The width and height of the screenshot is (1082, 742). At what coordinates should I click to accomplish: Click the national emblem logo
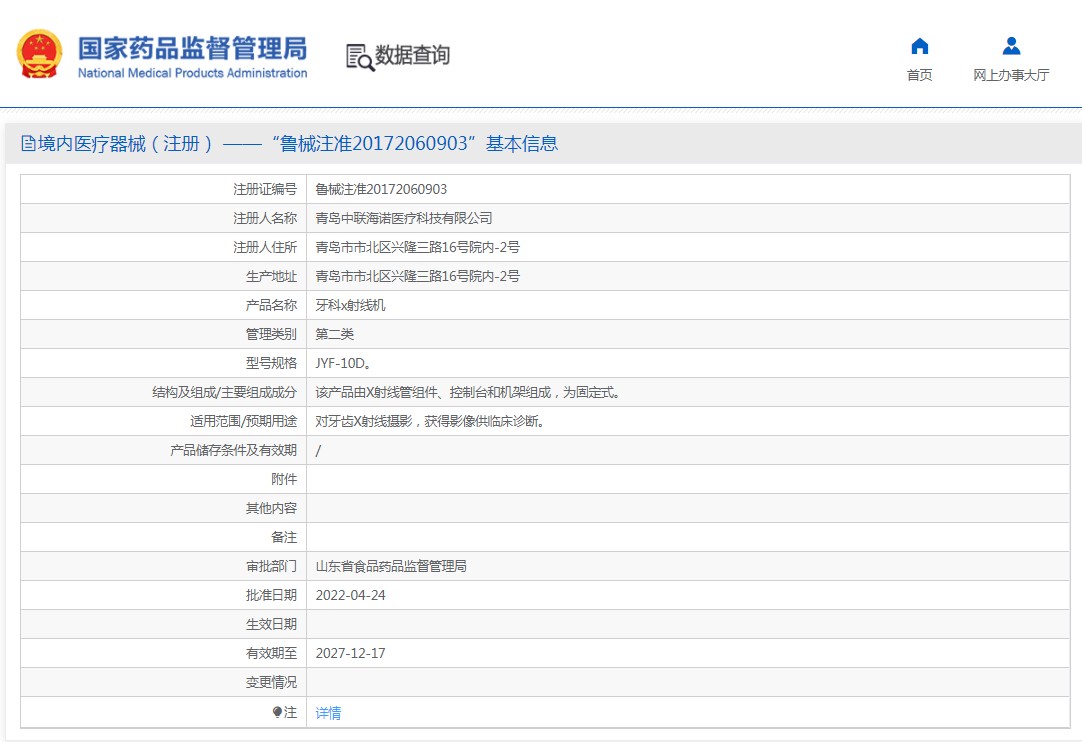click(x=39, y=55)
